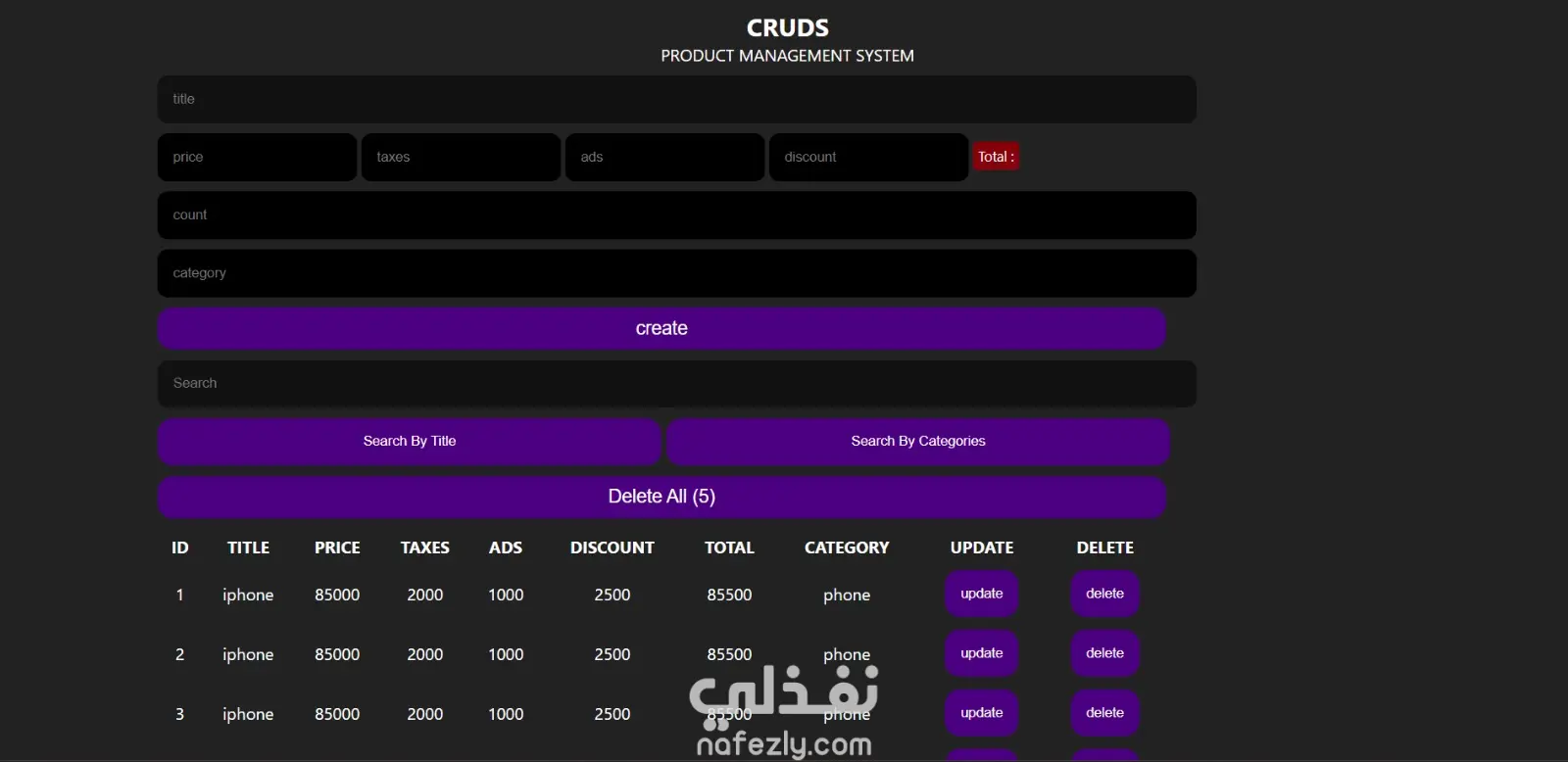Screen dimensions: 1568x762
Task: Click the TAXES column header
Action: (425, 548)
